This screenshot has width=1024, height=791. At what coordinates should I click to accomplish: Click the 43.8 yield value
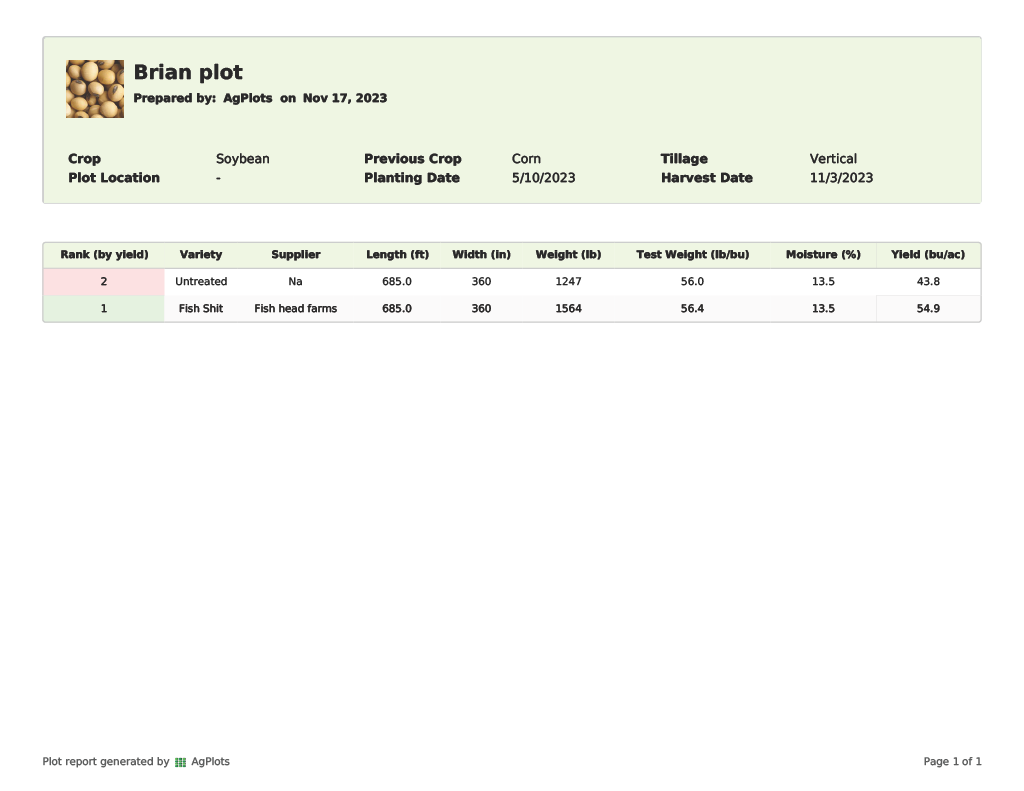click(x=928, y=282)
